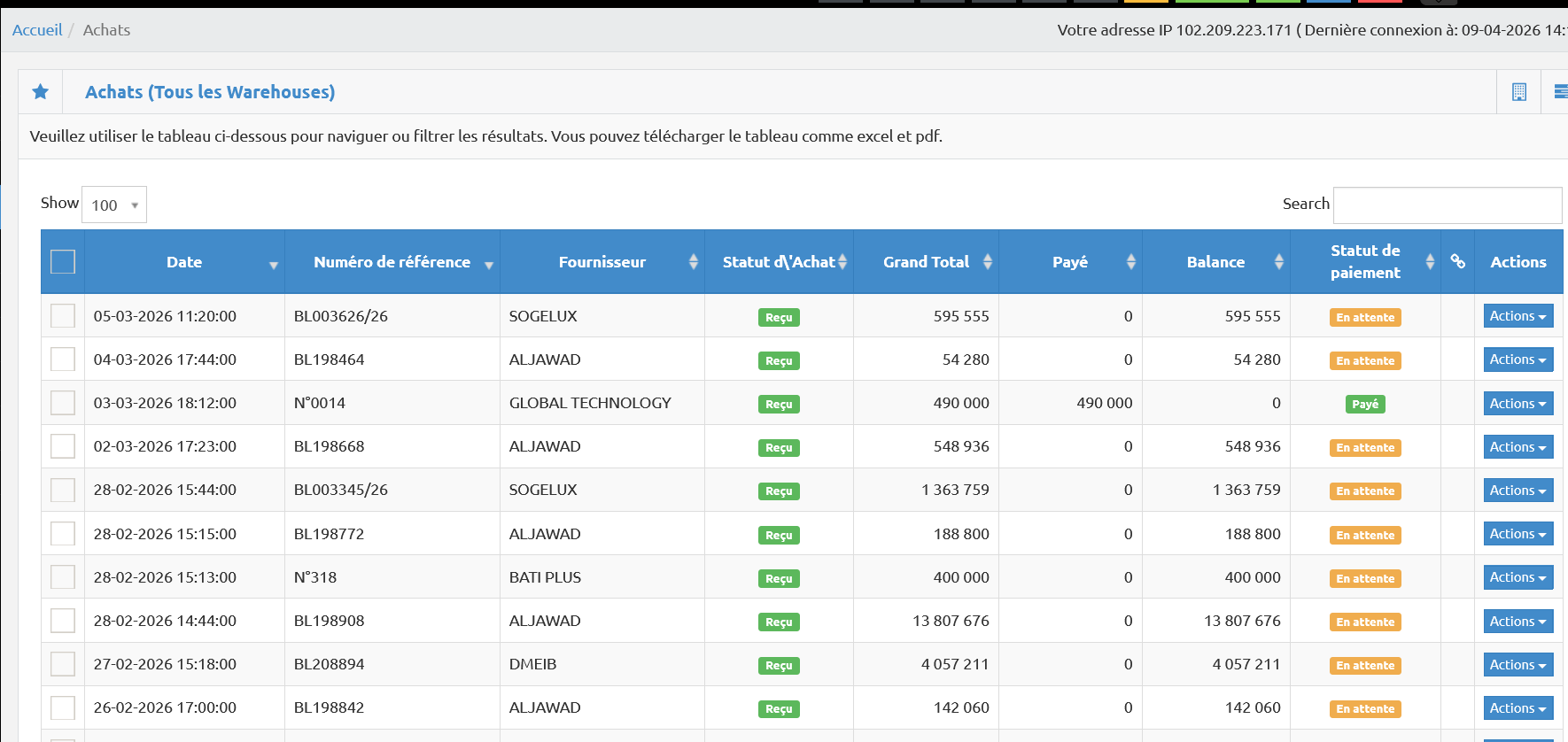The height and width of the screenshot is (742, 1568).
Task: Open the warehouse building icon menu
Action: (x=1518, y=92)
